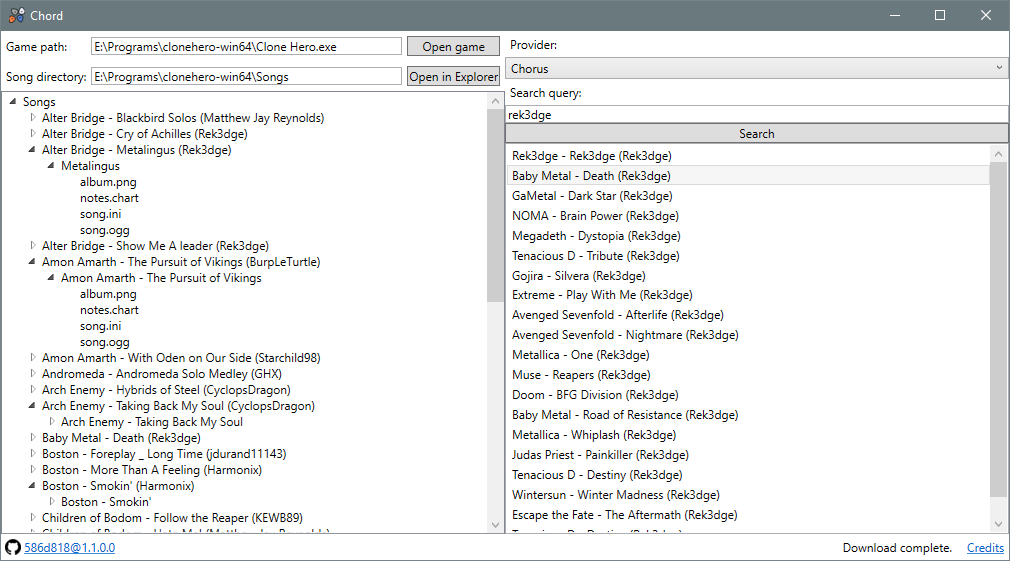Maximize the Chord window
This screenshot has width=1010, height=561.
940,15
